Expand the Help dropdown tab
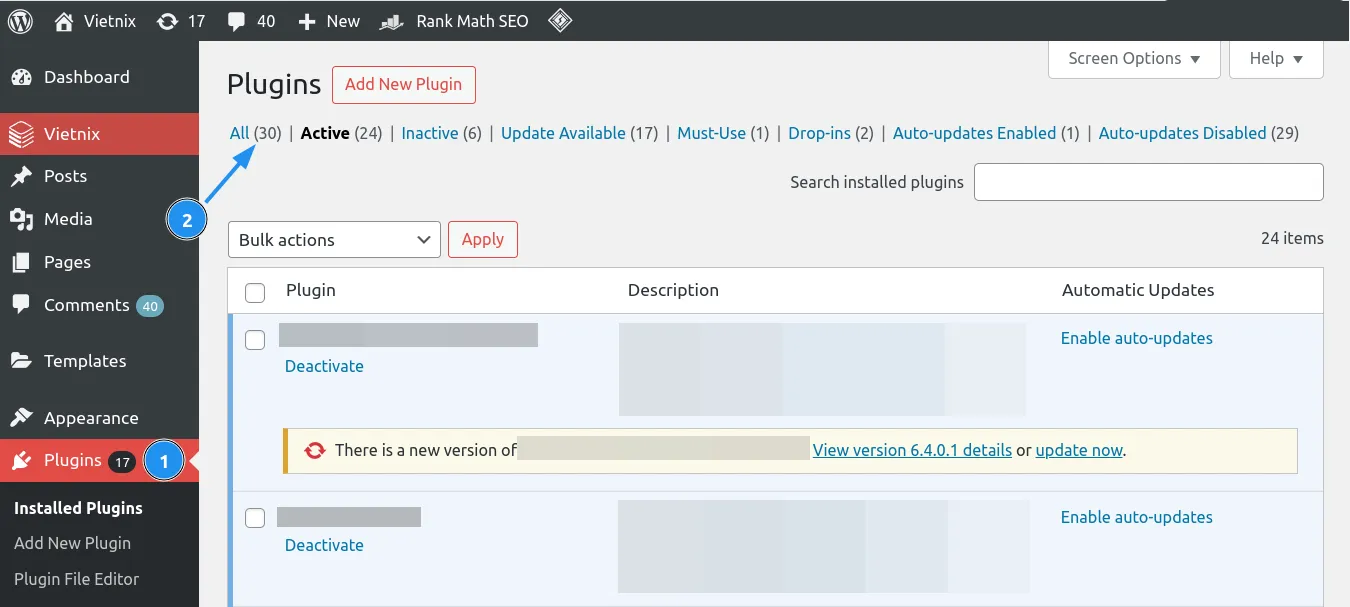 1276,59
